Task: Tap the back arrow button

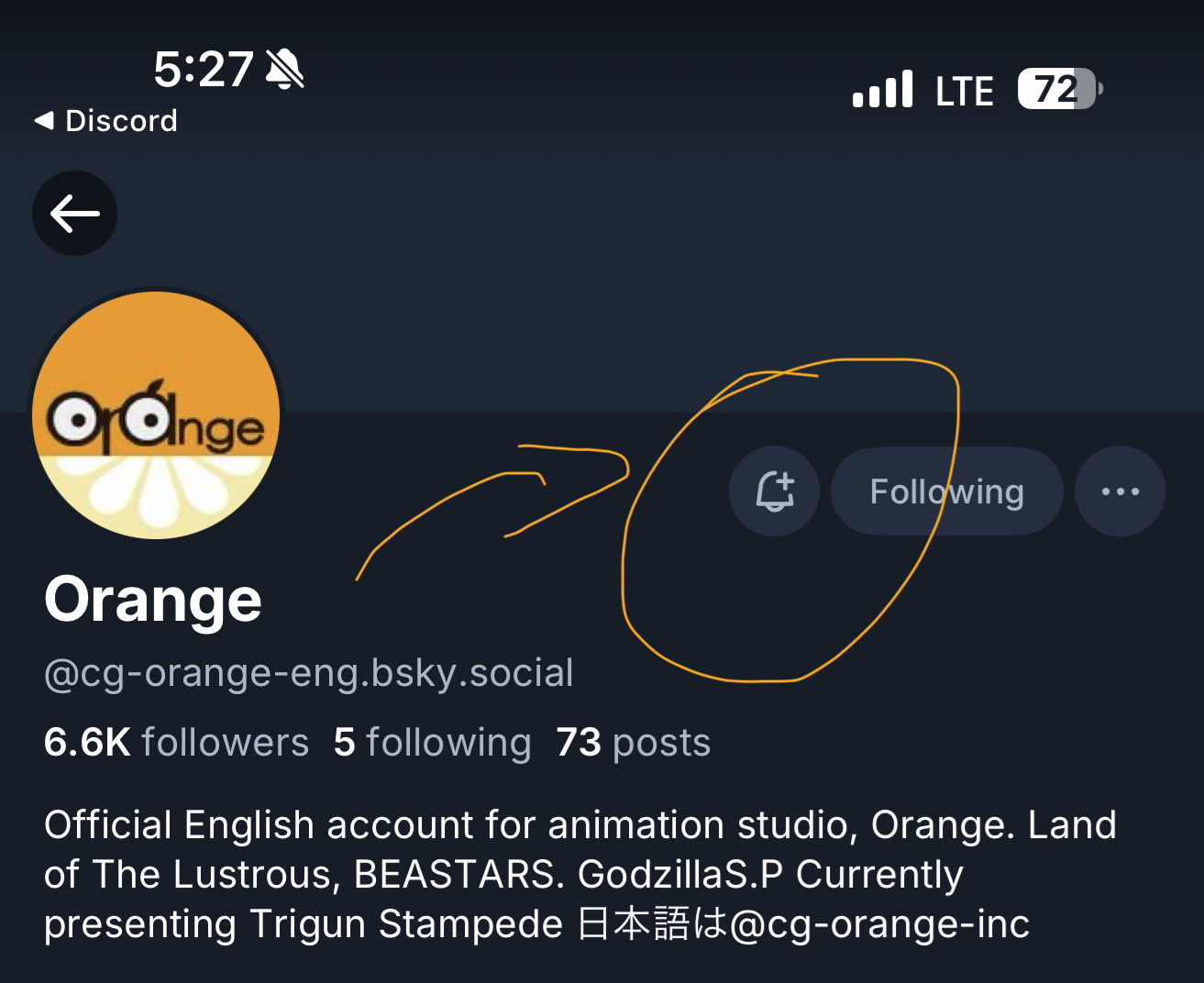Action: 74,214
